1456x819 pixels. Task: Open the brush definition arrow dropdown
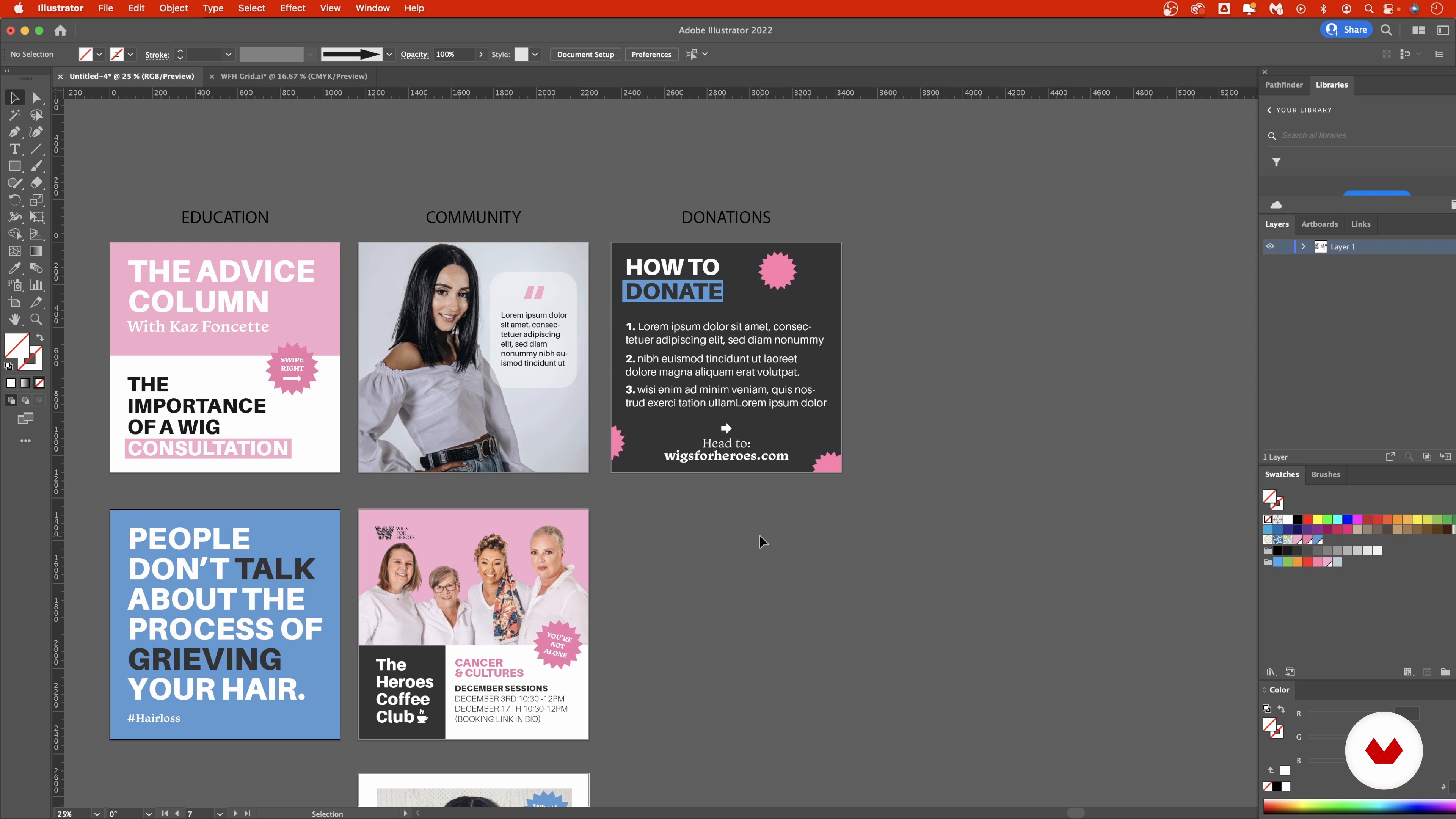pos(389,54)
